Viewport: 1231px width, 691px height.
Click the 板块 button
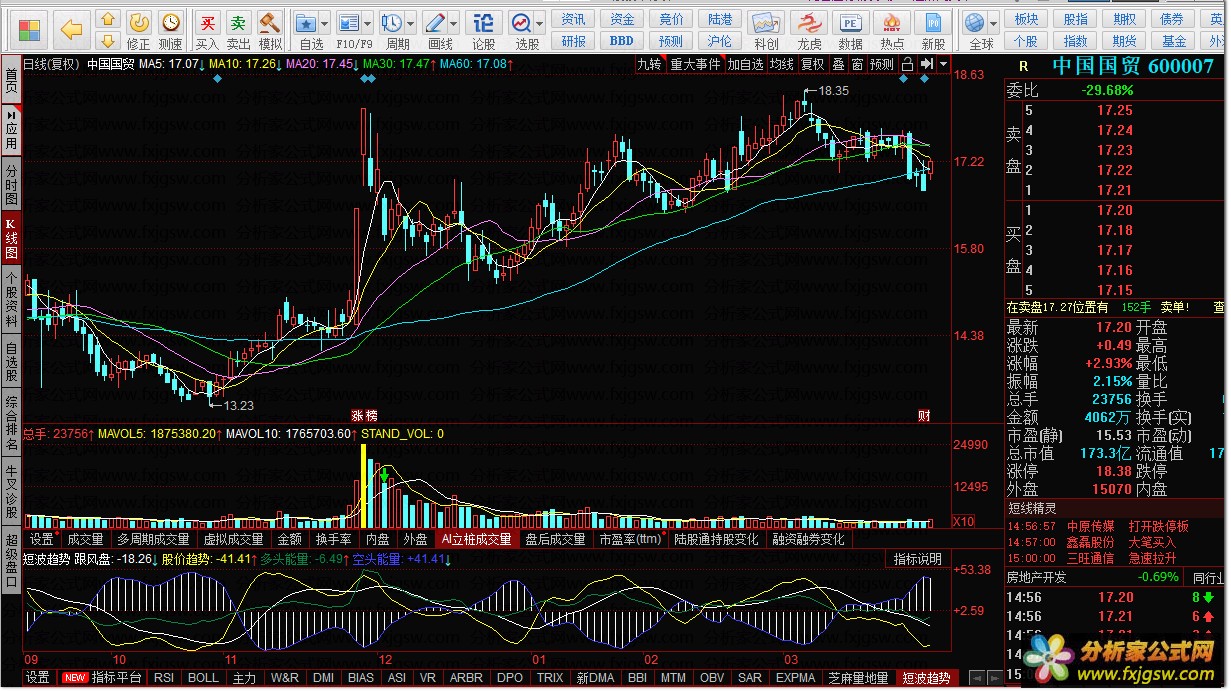1025,19
